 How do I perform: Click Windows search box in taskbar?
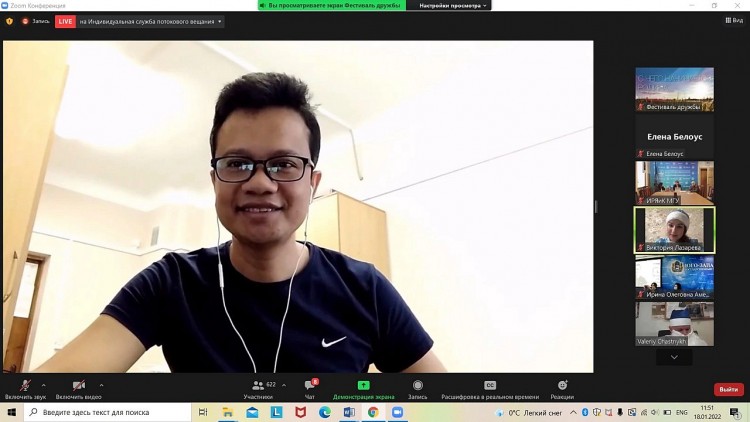click(108, 412)
